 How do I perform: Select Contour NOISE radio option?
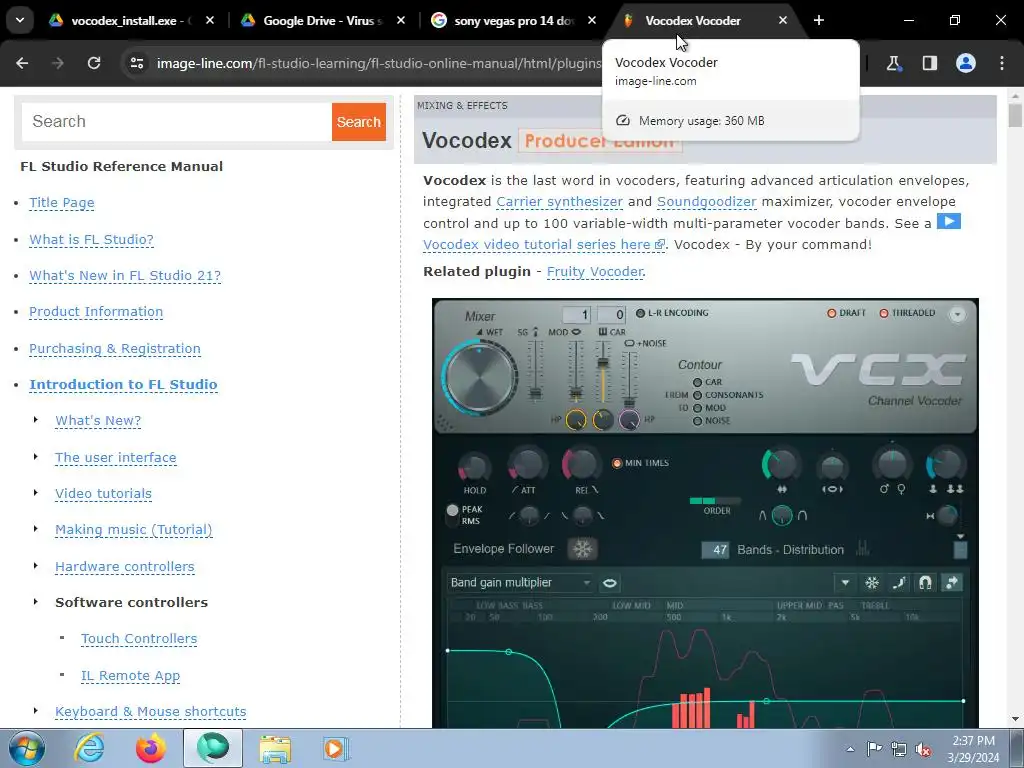point(697,421)
